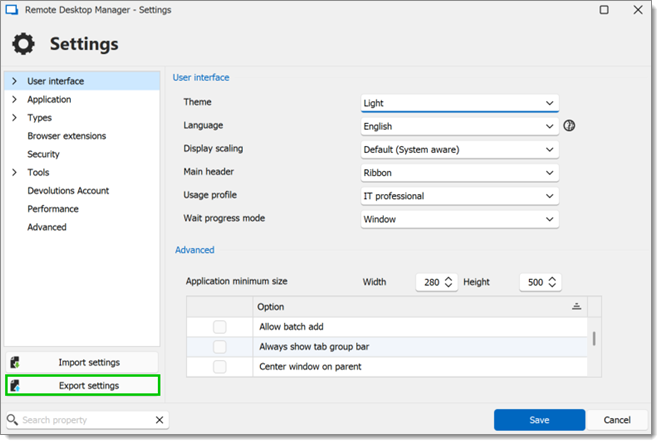
Task: Click the User interface section heading
Action: (x=201, y=78)
